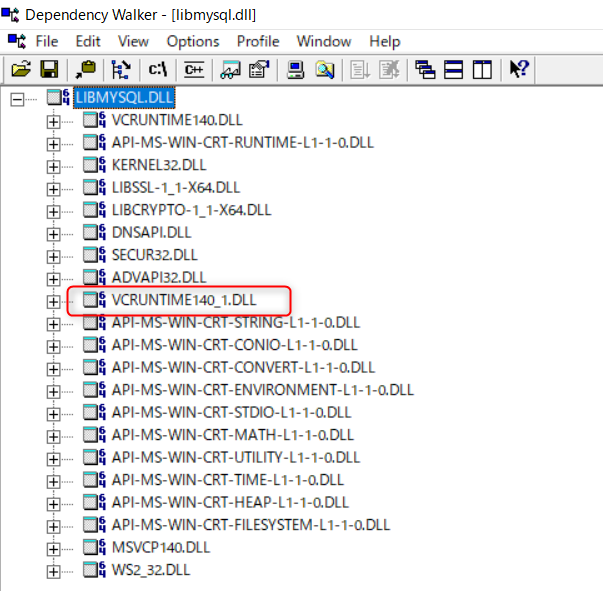
Task: Select API-MS-WIN-CRT-FILESYSTEM-L1-1-0.DLL entry
Action: coord(251,524)
